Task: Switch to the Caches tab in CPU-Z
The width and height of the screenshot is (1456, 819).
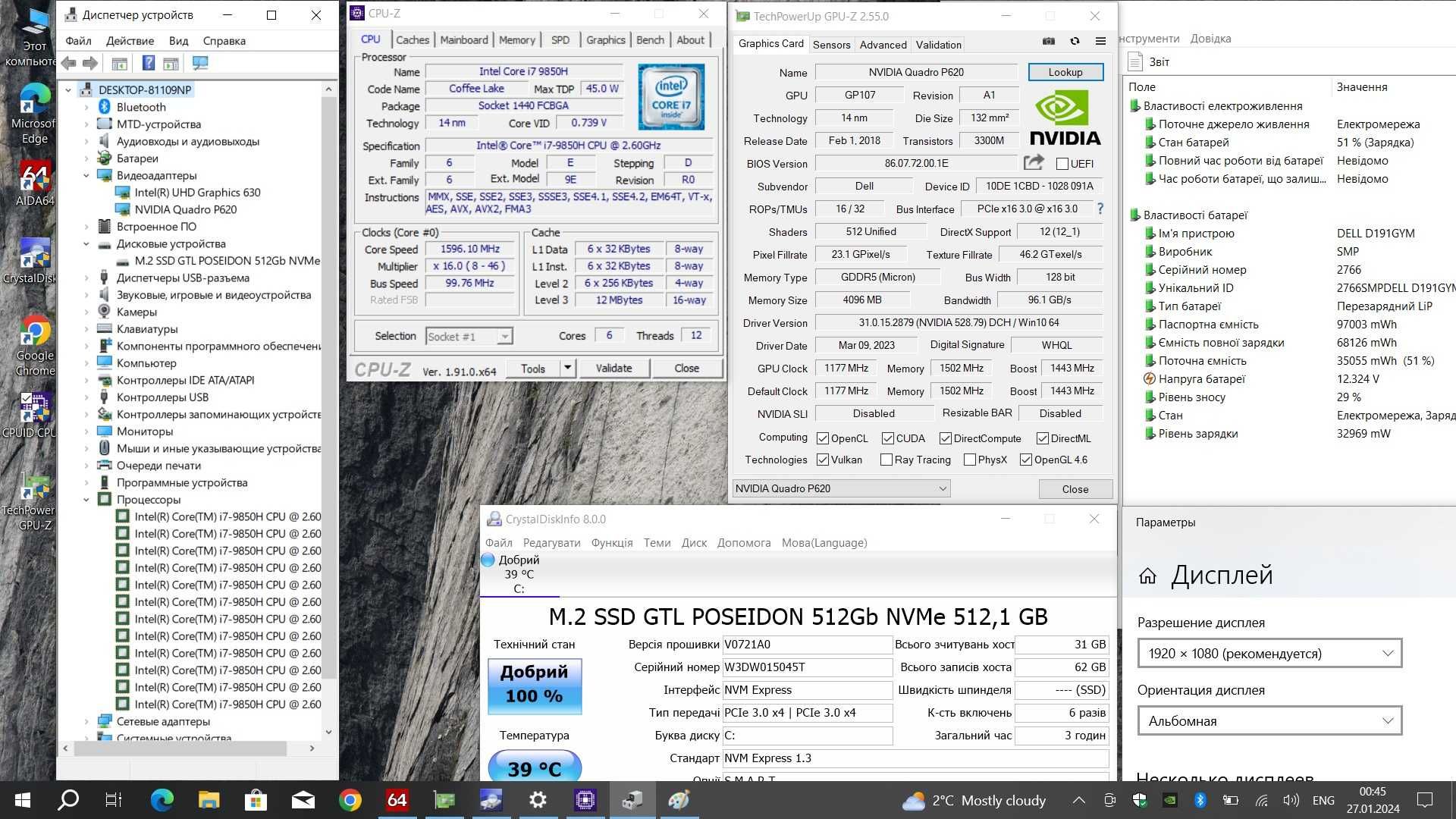Action: 412,39
